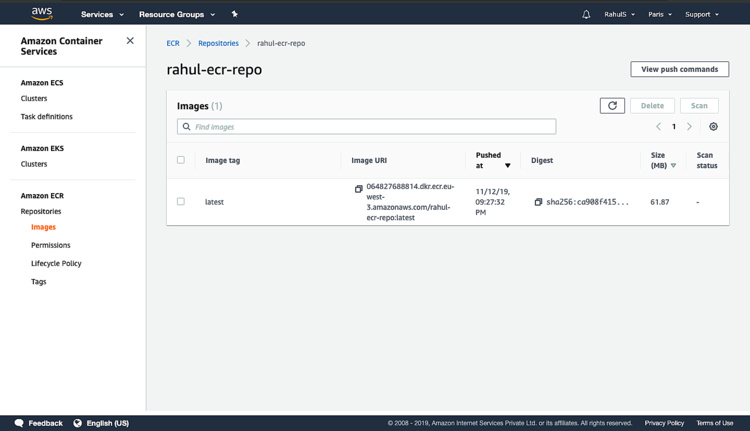This screenshot has width=750, height=431.
Task: Click the Find images search field
Action: (x=366, y=127)
